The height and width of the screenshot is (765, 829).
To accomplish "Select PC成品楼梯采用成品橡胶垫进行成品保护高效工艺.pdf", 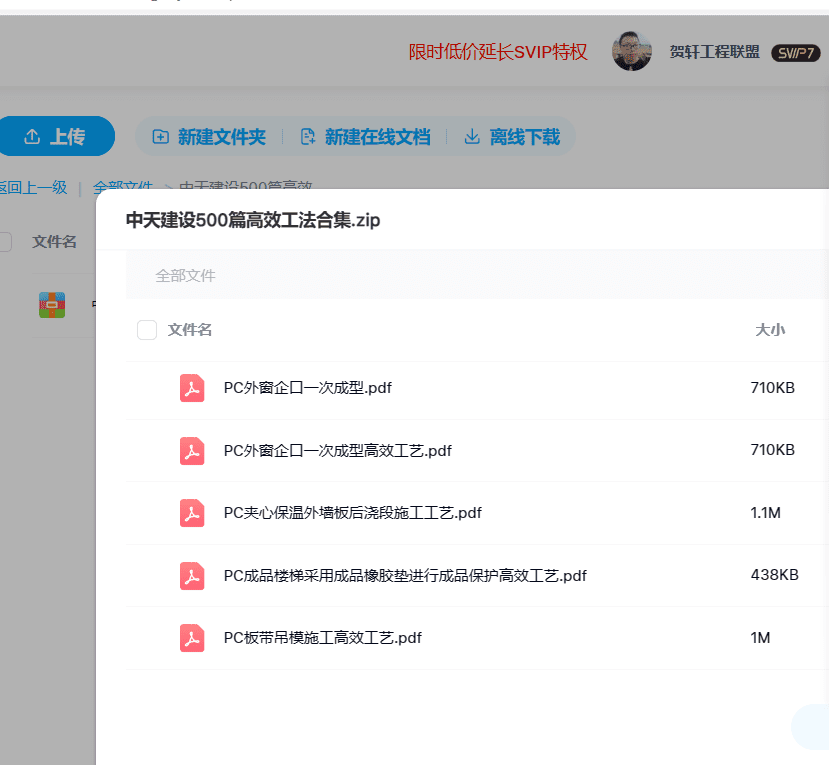I will 406,576.
